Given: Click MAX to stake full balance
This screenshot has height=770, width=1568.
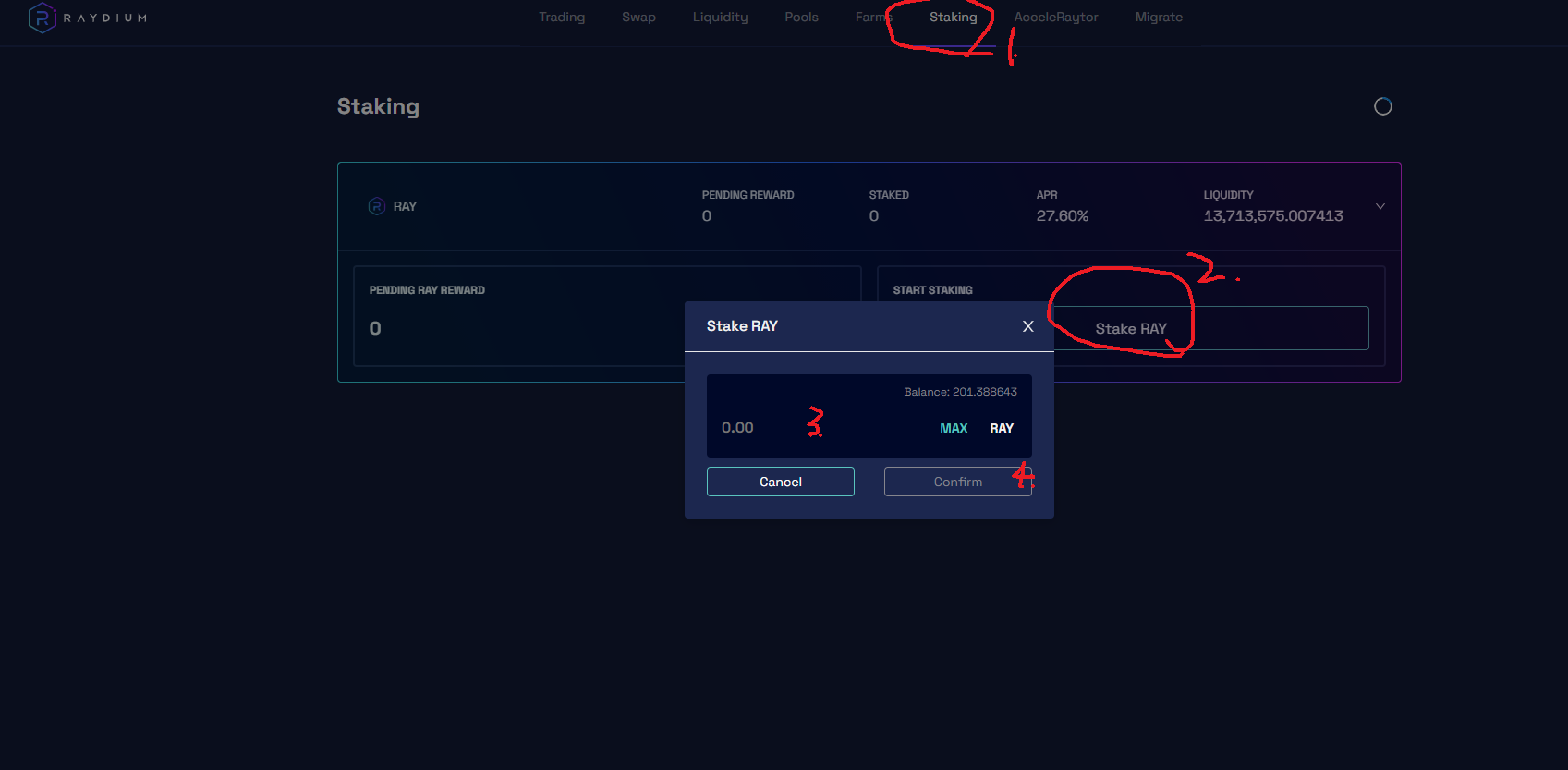Looking at the screenshot, I should click(954, 428).
